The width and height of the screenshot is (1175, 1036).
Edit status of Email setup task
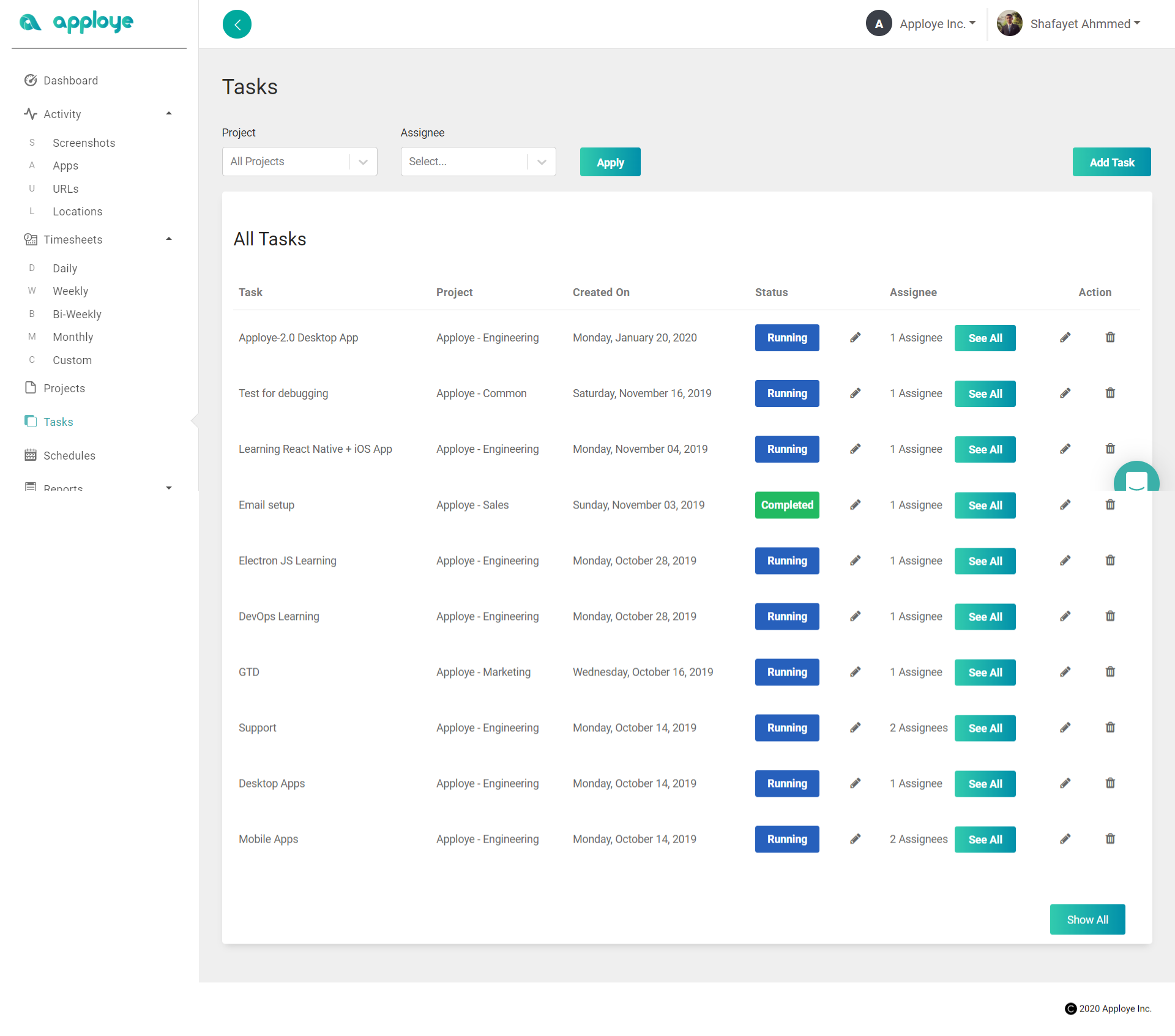[x=856, y=505]
